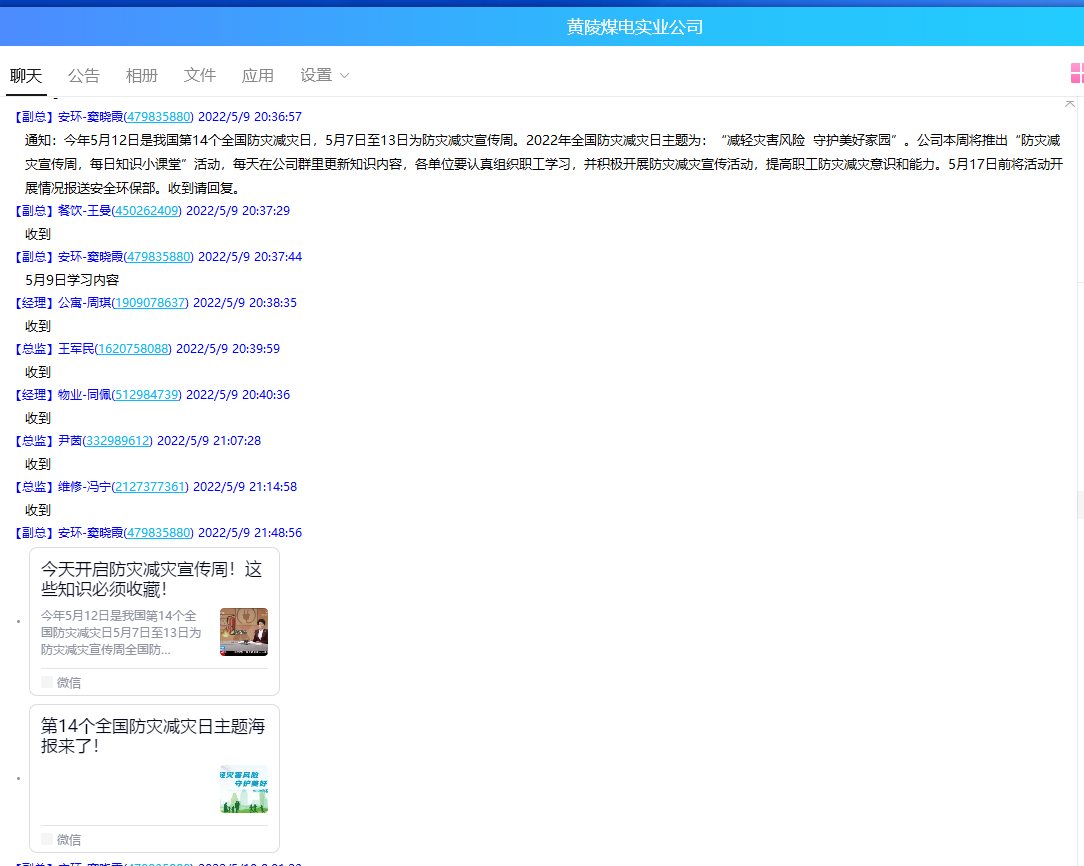Viewport: 1084px width, 866px height.
Task: Click the 通知 message about 防灾减灾日
Action: (543, 164)
